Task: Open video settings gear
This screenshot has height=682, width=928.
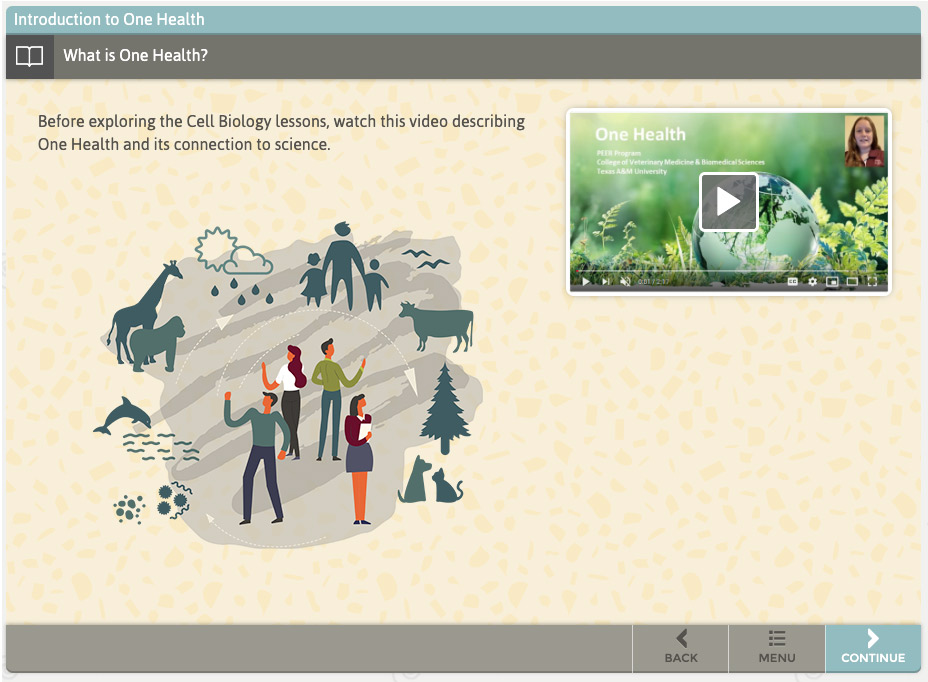Action: [x=813, y=281]
